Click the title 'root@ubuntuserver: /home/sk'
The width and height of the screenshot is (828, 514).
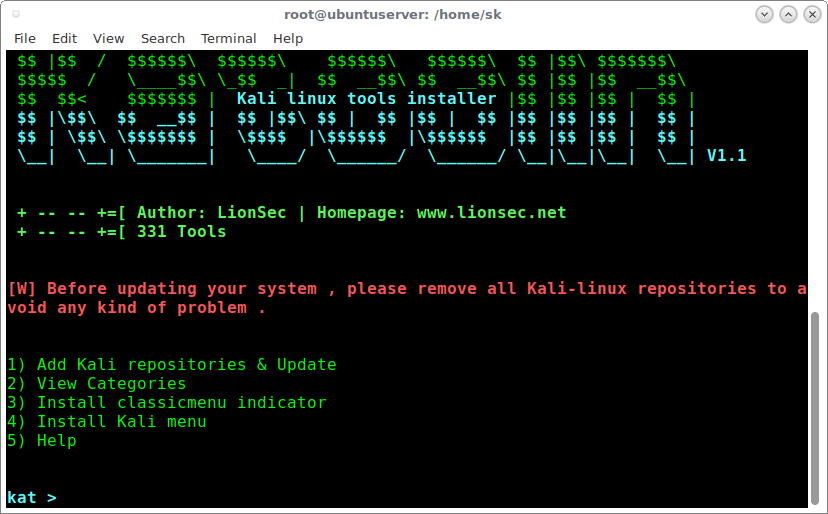click(x=393, y=14)
